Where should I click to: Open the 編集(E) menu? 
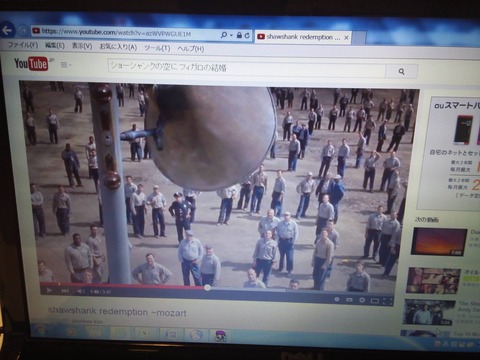[x=55, y=46]
